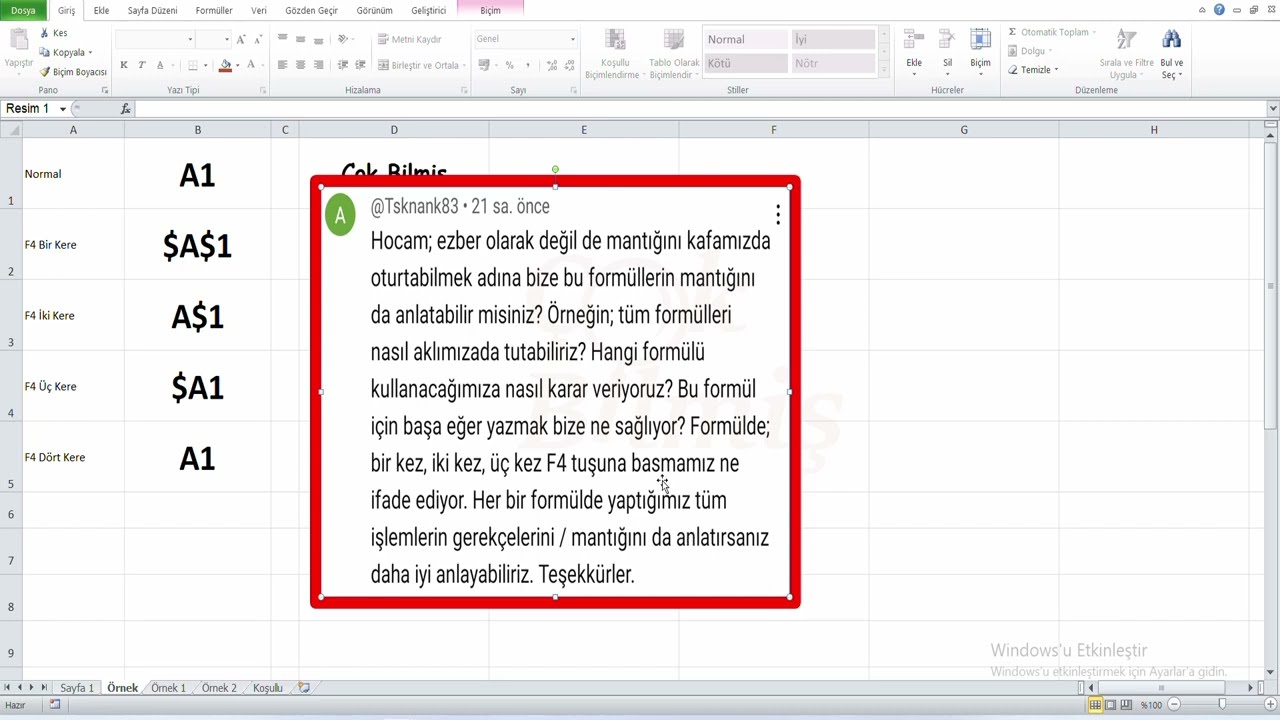The width and height of the screenshot is (1280, 720).
Task: Apply the fill color bucket
Action: [225, 65]
